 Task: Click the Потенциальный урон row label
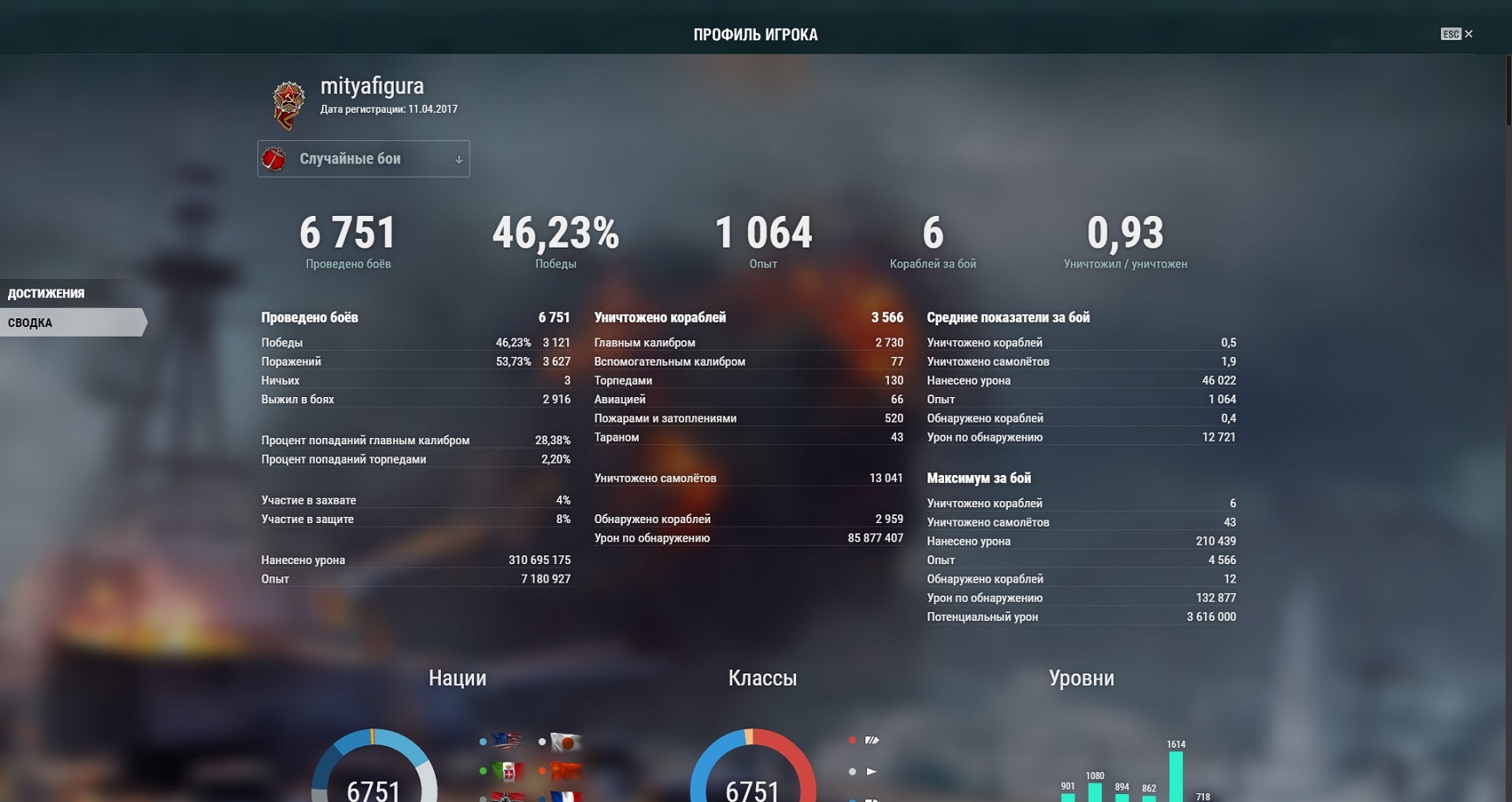pos(982,617)
